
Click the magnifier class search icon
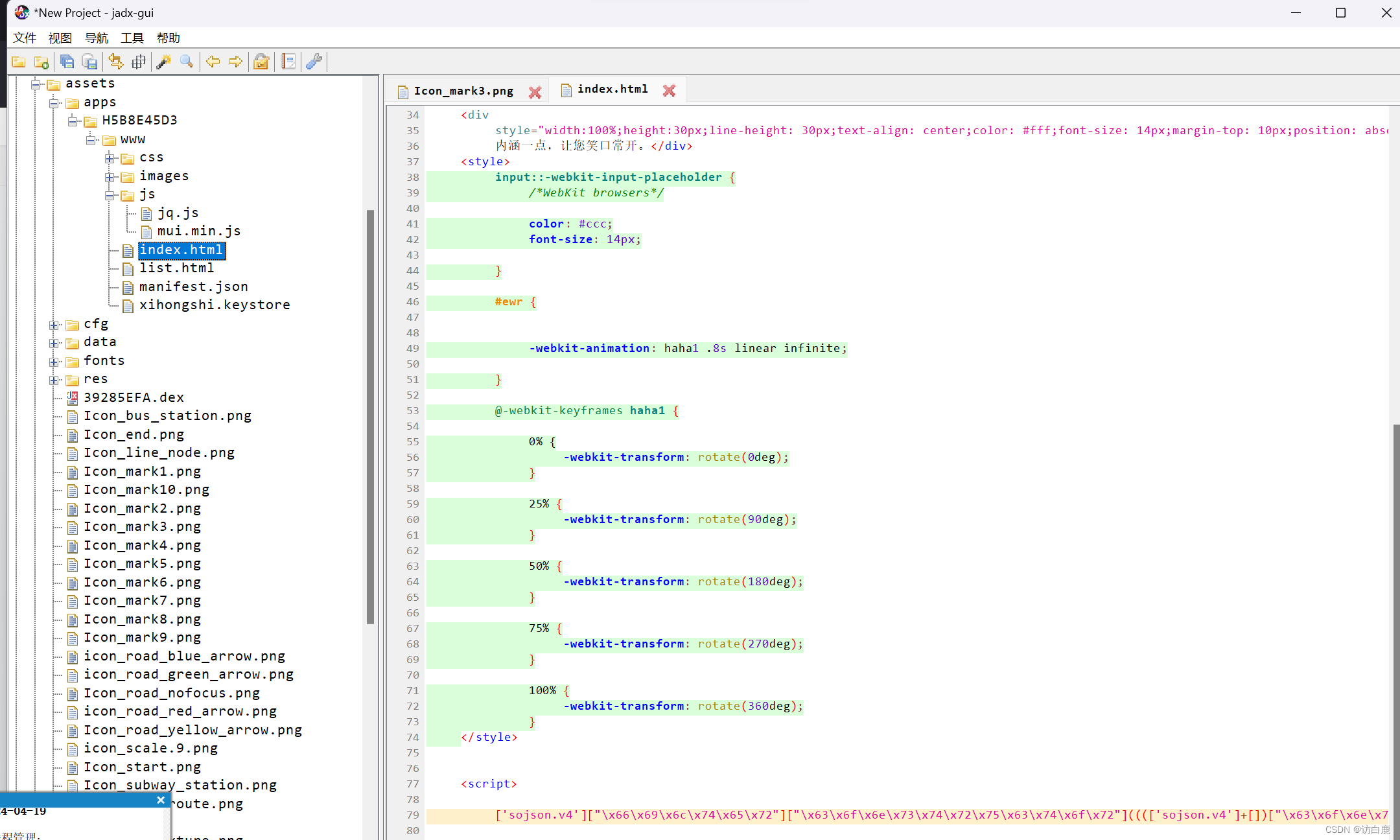[x=187, y=62]
